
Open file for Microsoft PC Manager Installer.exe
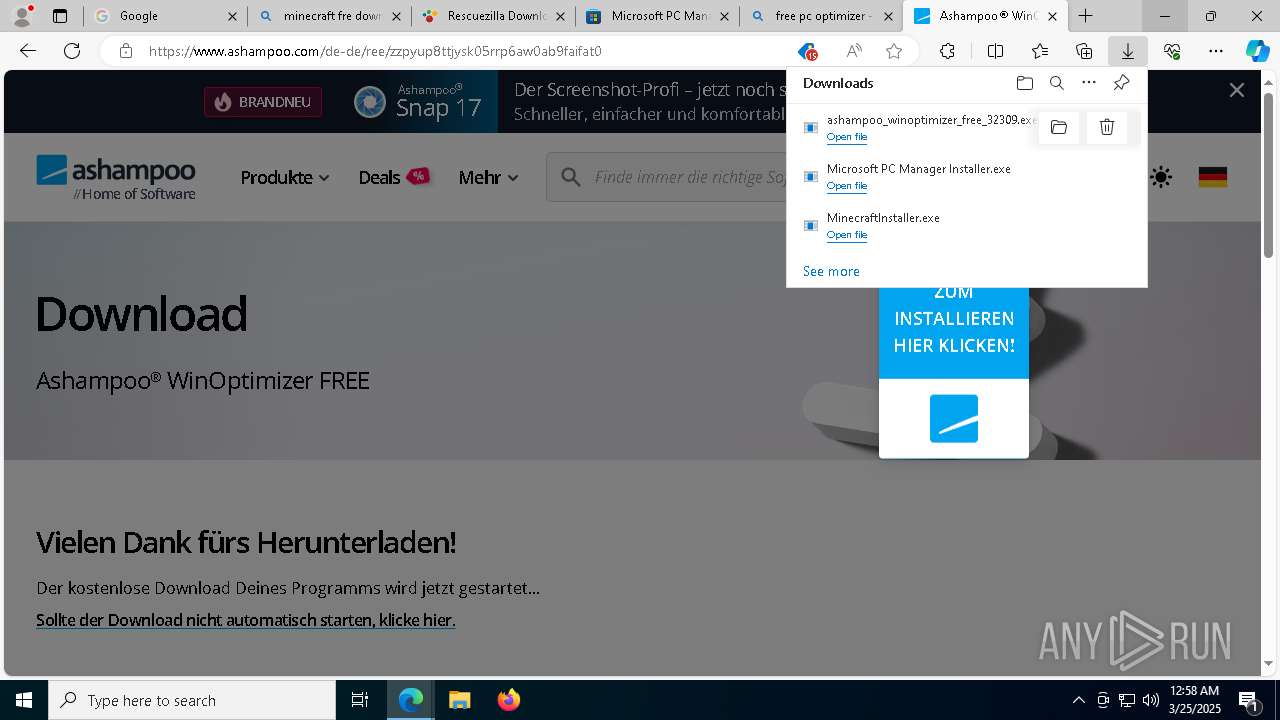click(846, 186)
